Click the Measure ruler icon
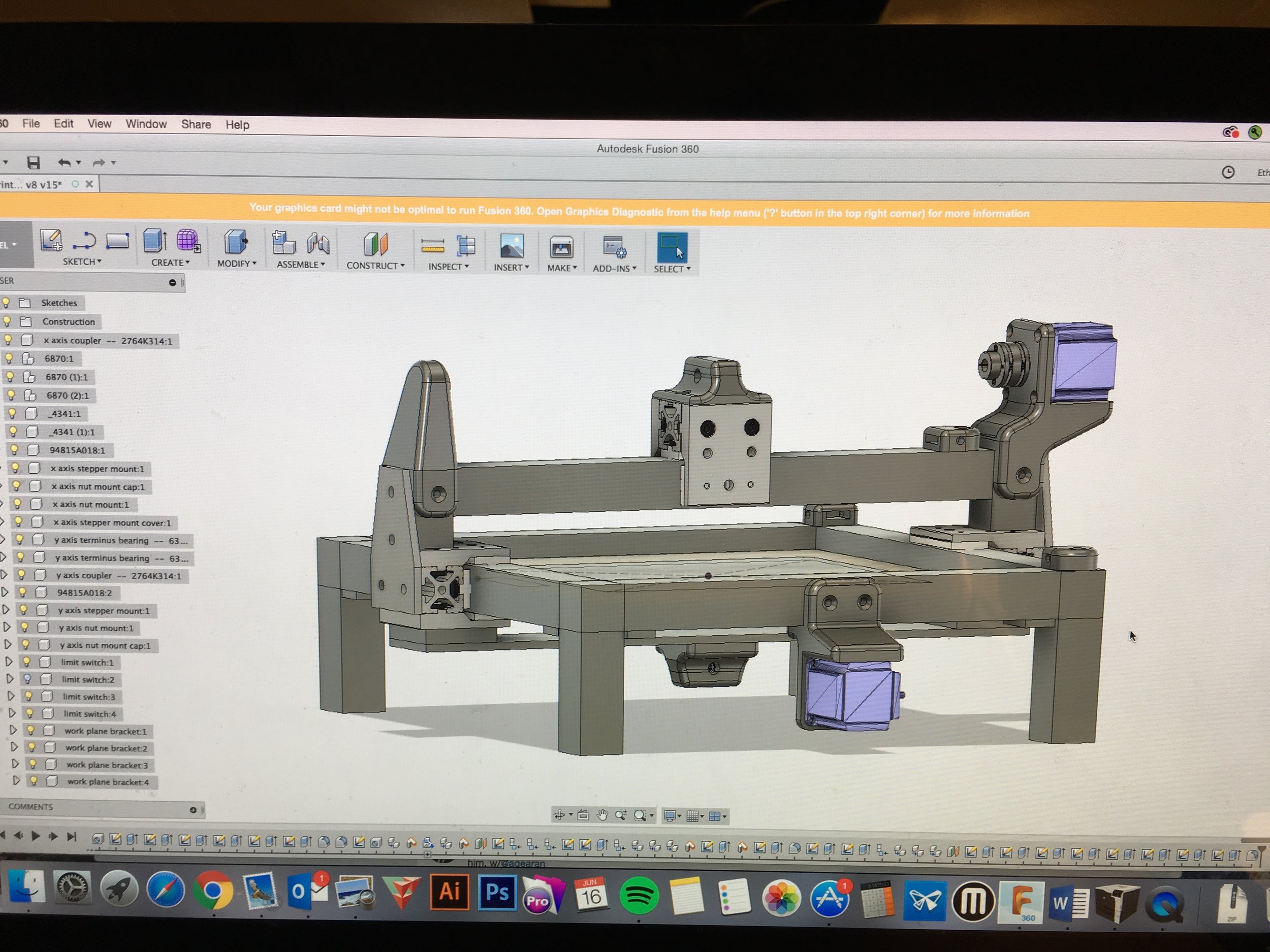The width and height of the screenshot is (1270, 952). coord(433,247)
